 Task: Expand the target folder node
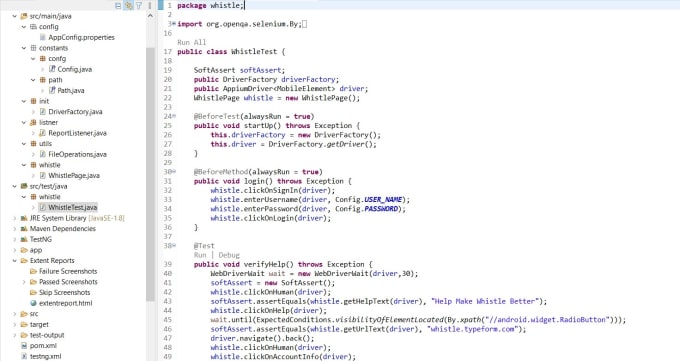pyautogui.click(x=15, y=324)
